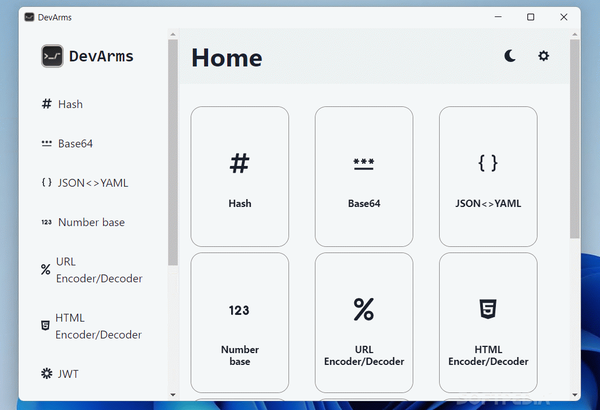The height and width of the screenshot is (410, 600).
Task: Click the HTML5 icon on HTML card
Action: [488, 309]
